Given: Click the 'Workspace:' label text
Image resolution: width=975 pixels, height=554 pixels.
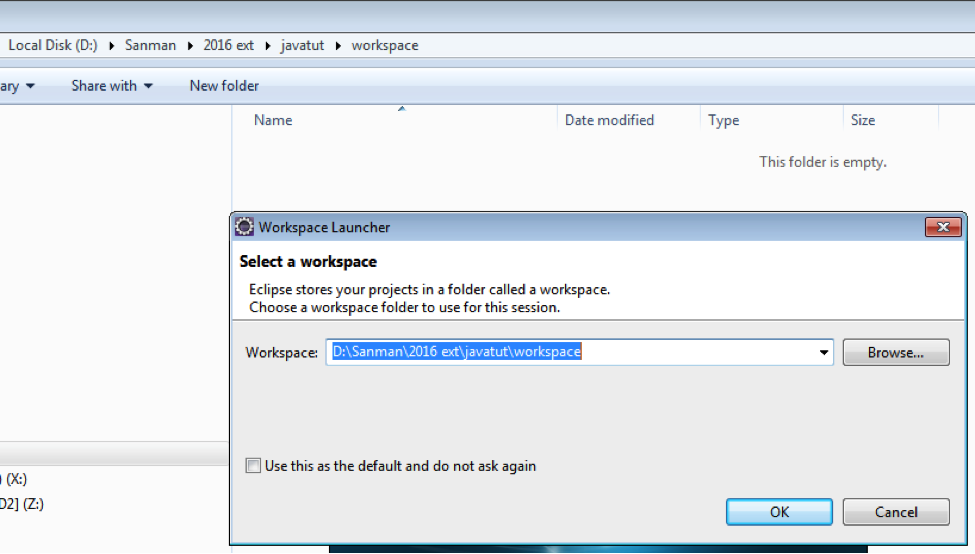Looking at the screenshot, I should (x=282, y=353).
